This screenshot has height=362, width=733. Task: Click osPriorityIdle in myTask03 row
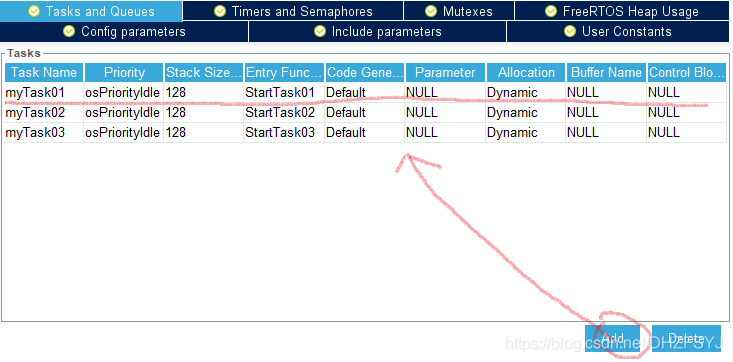124,133
